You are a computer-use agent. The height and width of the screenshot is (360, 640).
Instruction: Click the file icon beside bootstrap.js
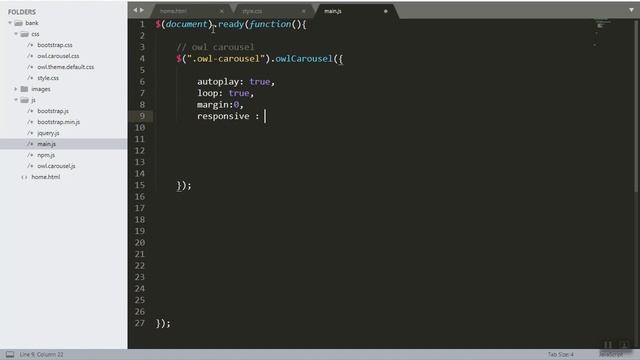pyautogui.click(x=30, y=111)
